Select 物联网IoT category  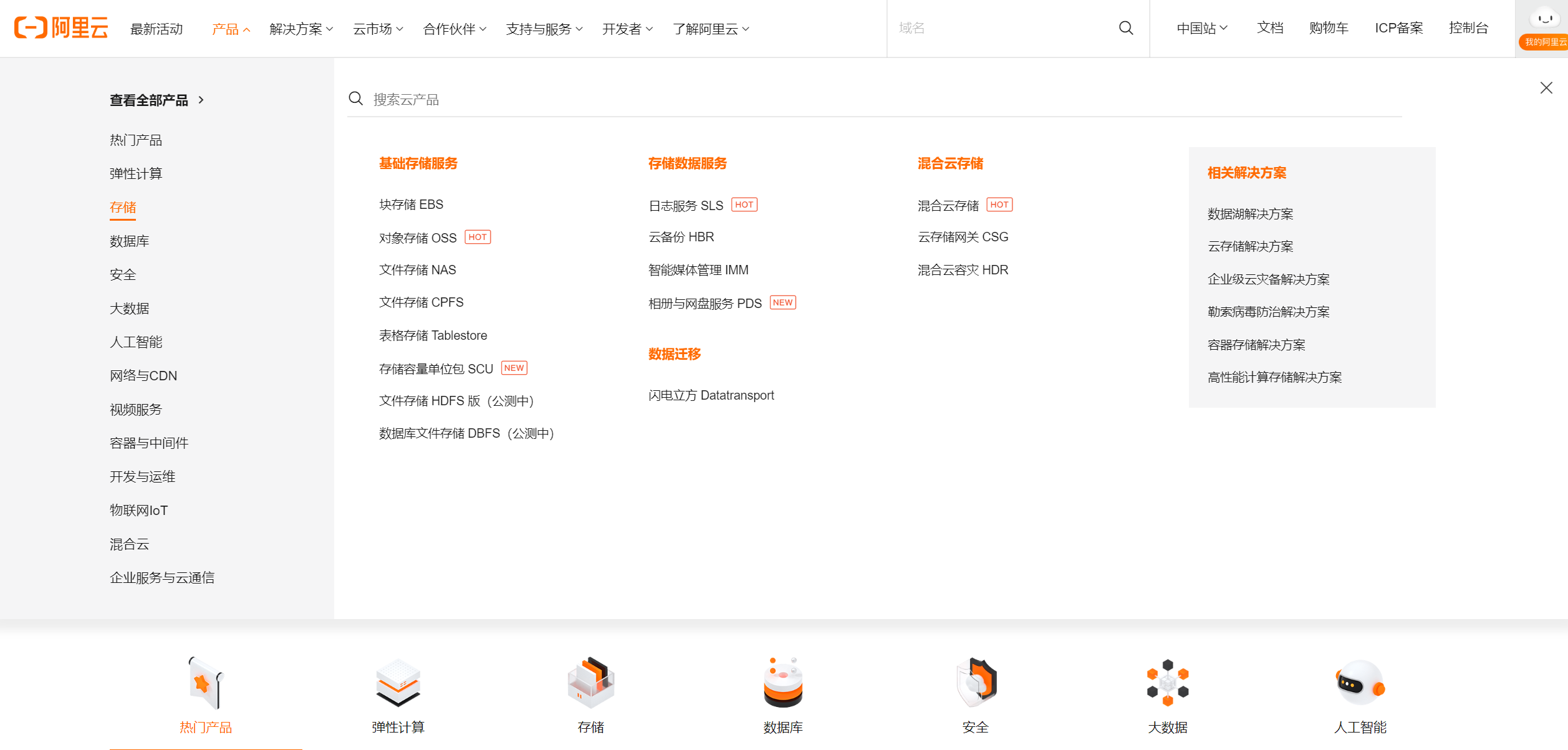pyautogui.click(x=138, y=511)
